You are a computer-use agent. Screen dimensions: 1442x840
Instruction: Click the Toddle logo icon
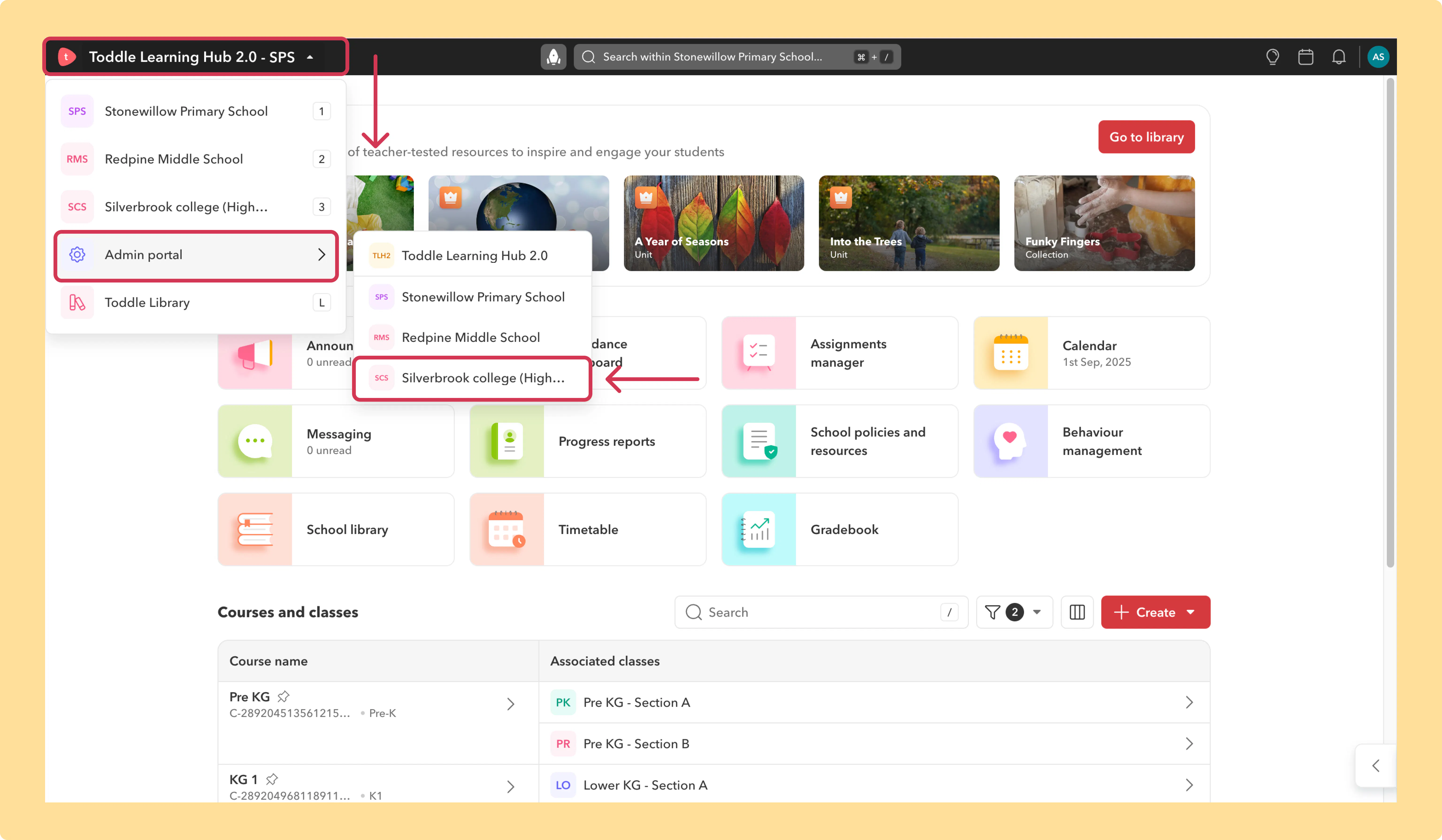coord(67,57)
